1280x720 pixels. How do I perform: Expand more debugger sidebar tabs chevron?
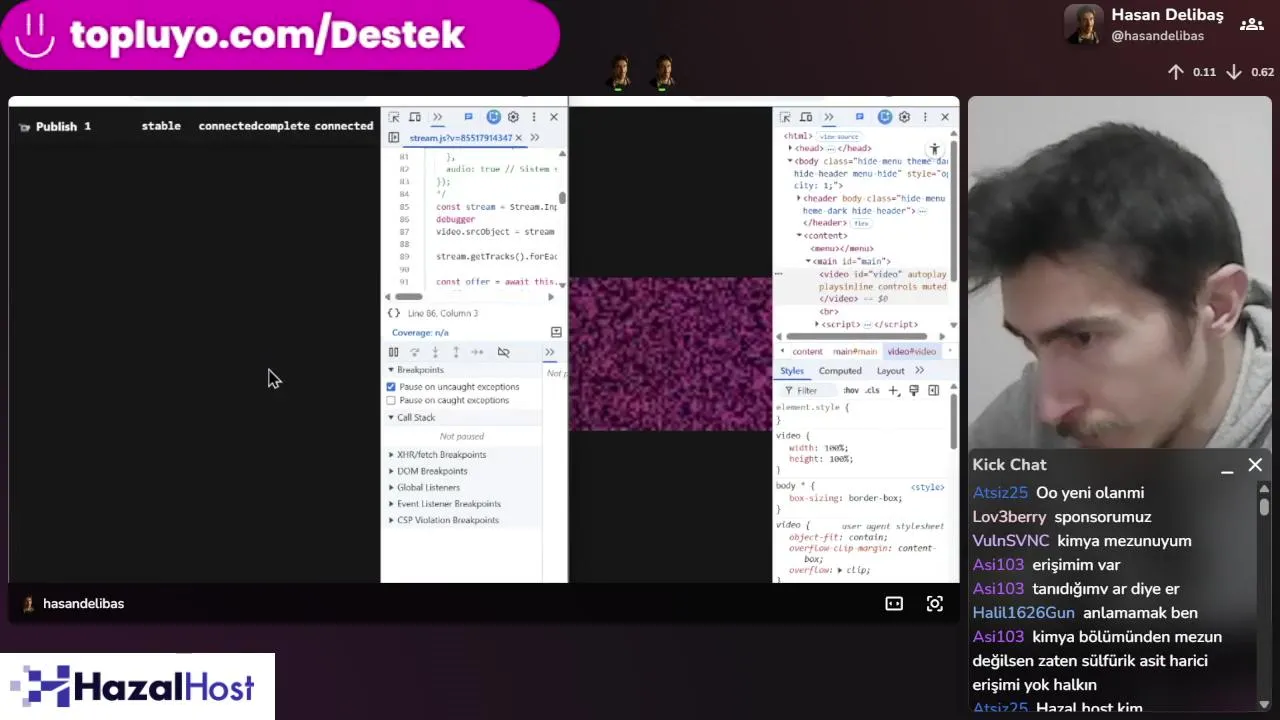point(549,352)
